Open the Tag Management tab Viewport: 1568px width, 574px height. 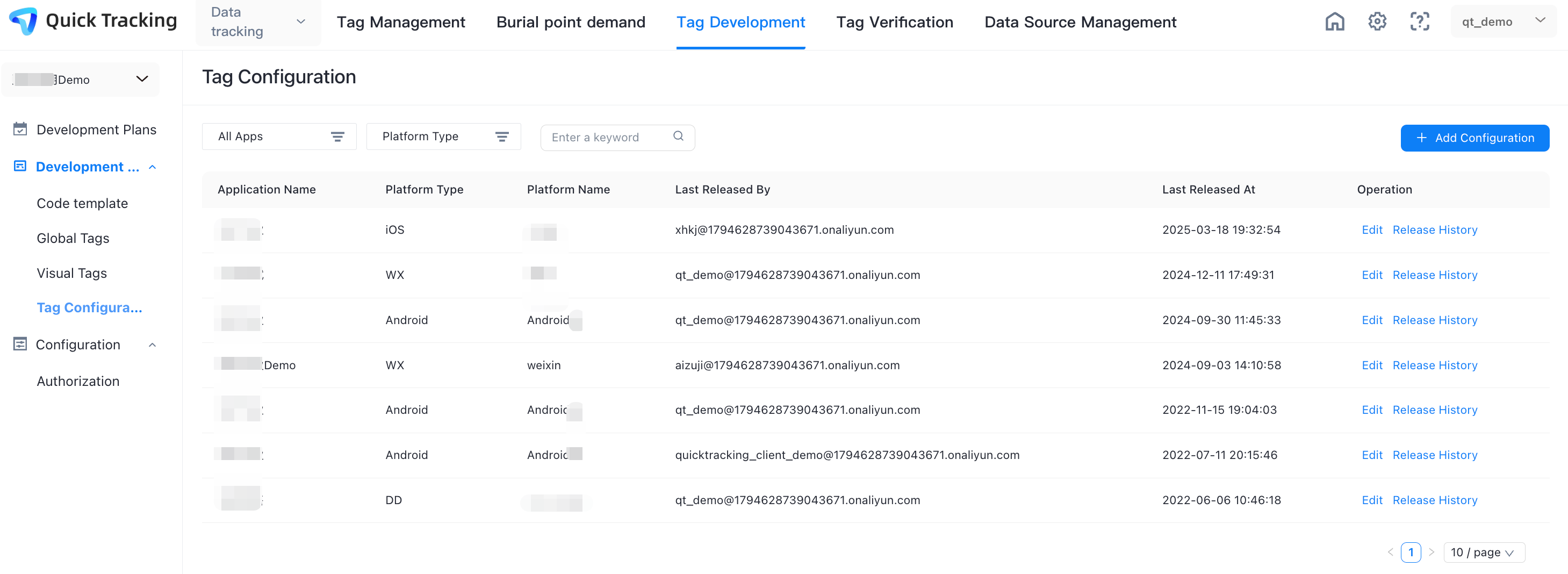(400, 22)
